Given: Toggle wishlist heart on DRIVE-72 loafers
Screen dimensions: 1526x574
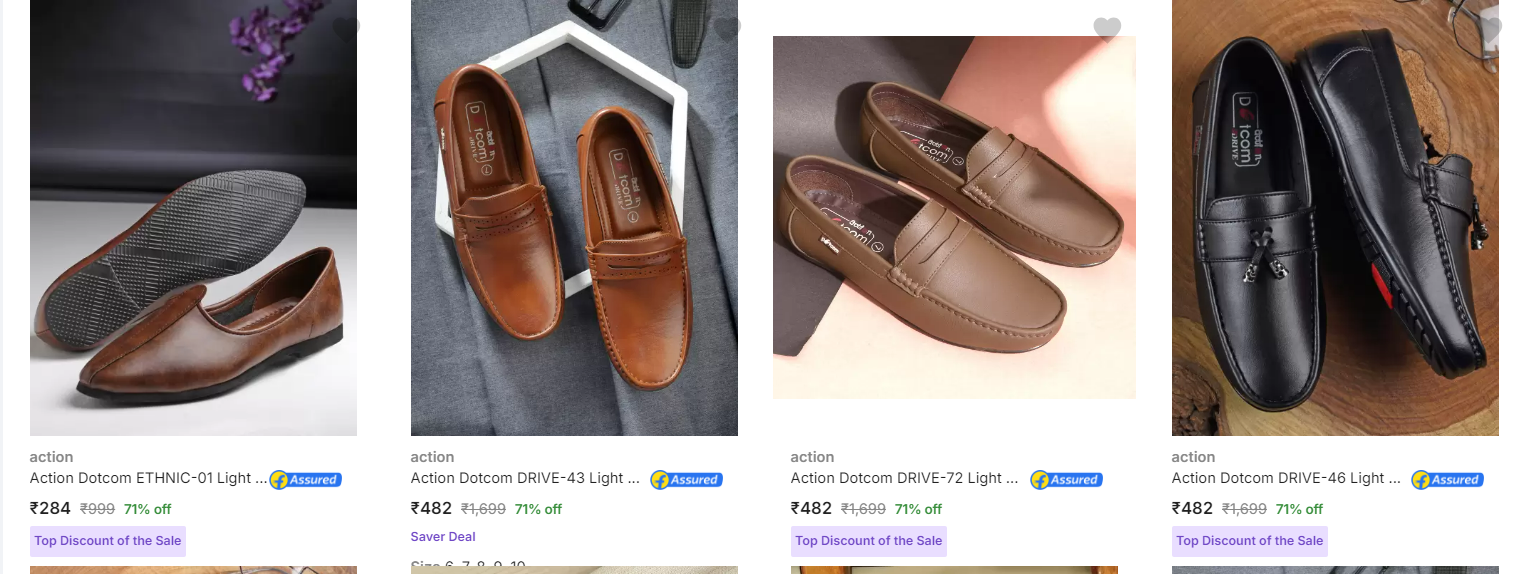Looking at the screenshot, I should click(x=1107, y=29).
